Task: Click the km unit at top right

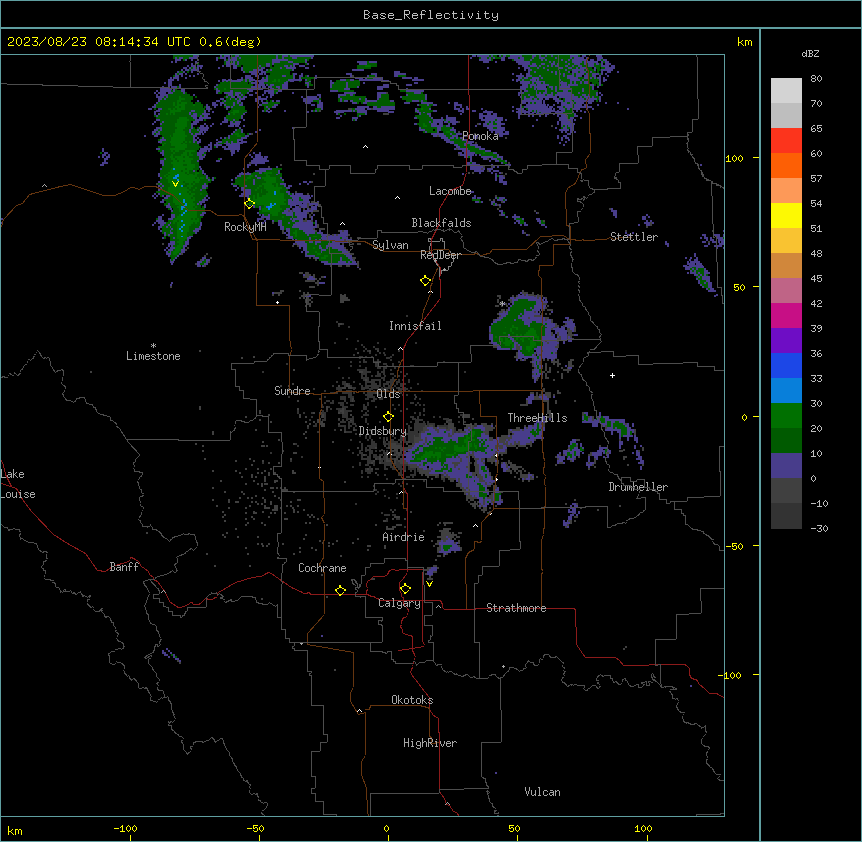Action: 744,42
